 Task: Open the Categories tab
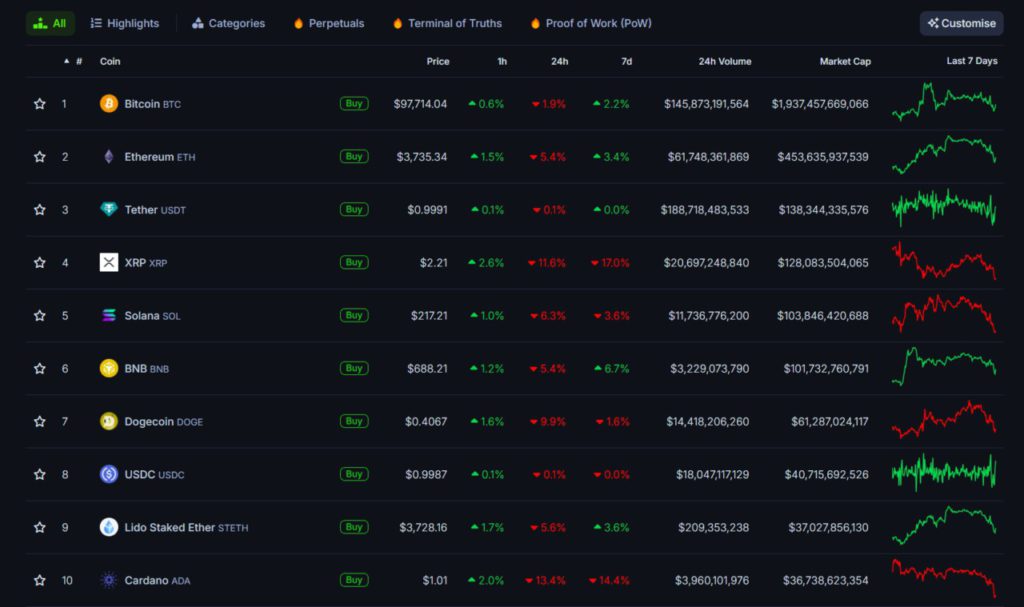point(229,23)
